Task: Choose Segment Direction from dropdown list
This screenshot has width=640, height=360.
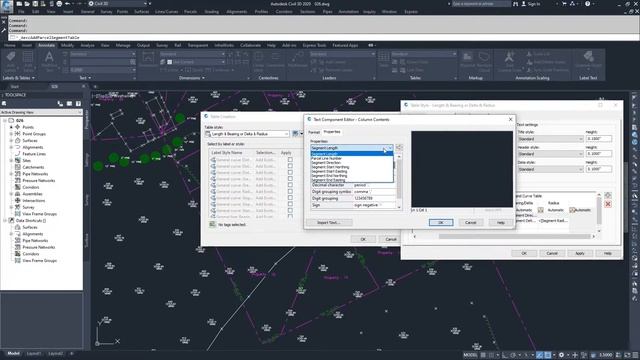Action: (326, 162)
